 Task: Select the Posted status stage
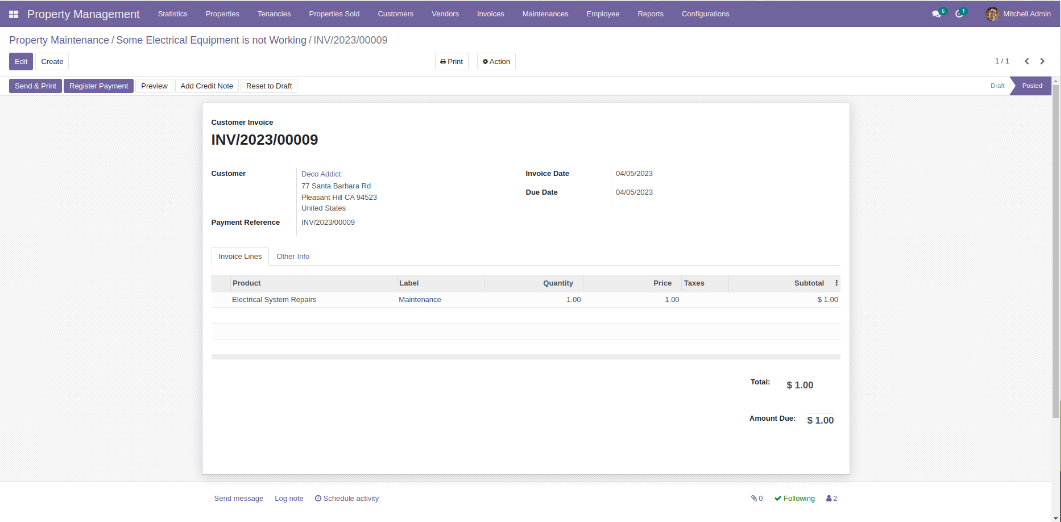(1031, 86)
